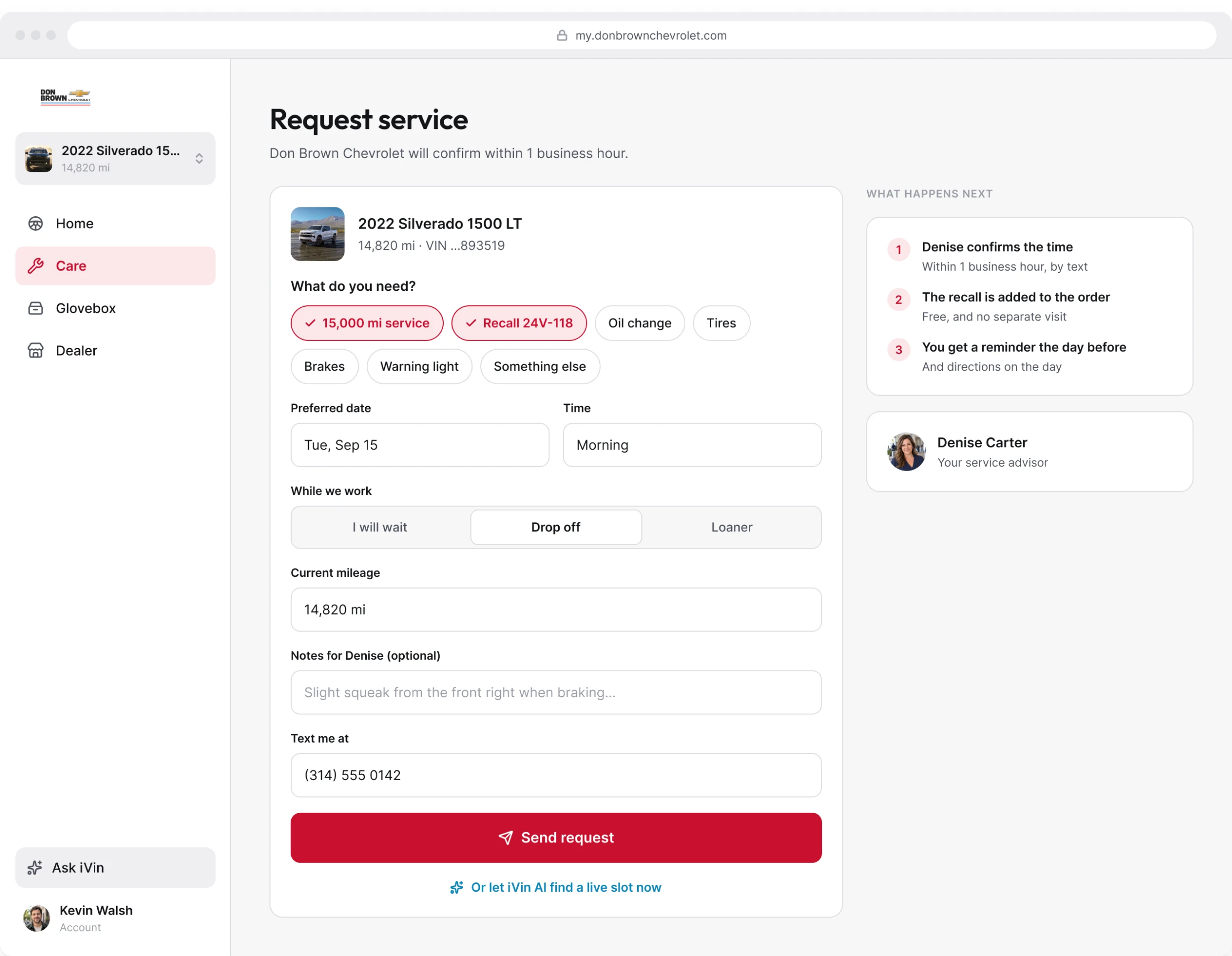
Task: Click the Dealer storefront icon
Action: 36,351
